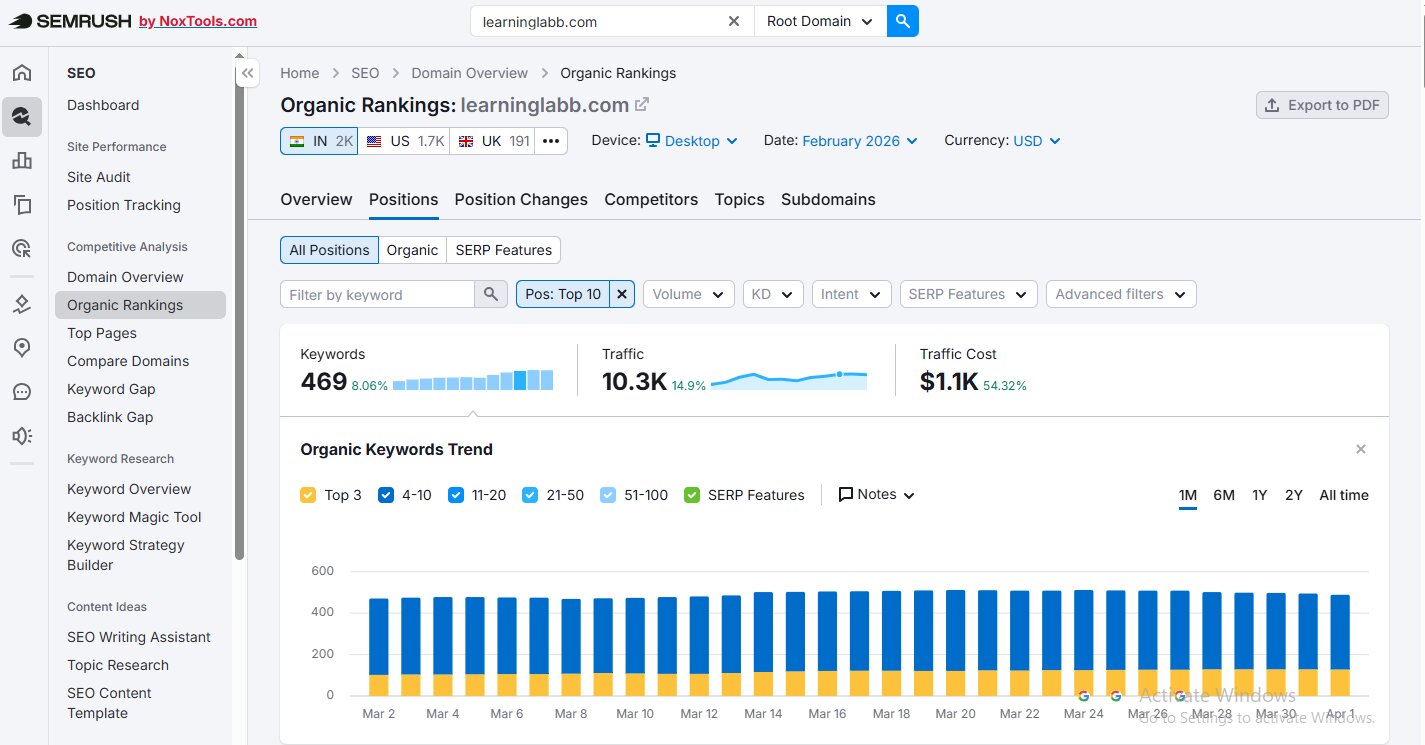Toggle the 11-20 positions checkbox
The image size is (1425, 745).
(x=456, y=495)
